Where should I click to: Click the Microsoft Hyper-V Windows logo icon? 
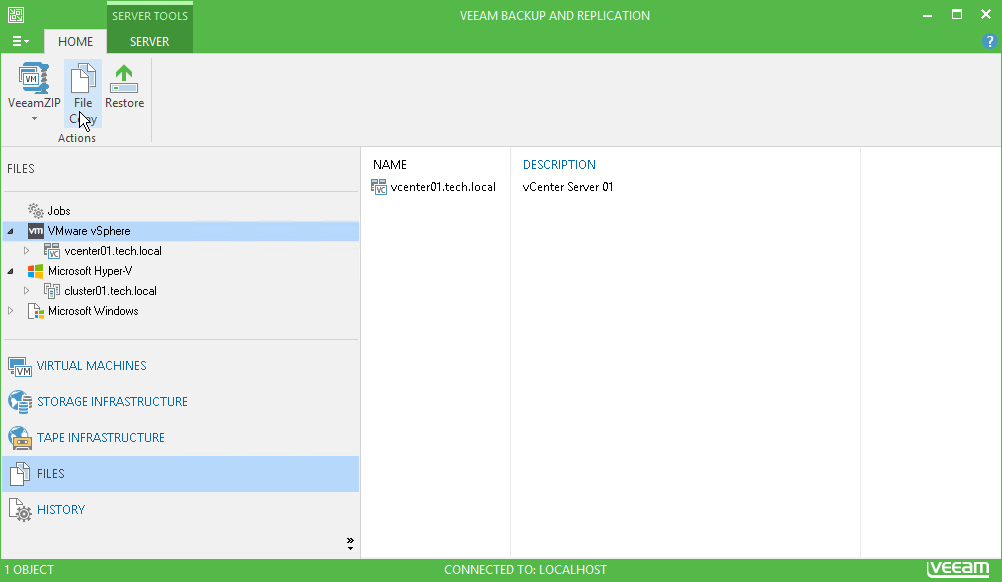tap(36, 271)
